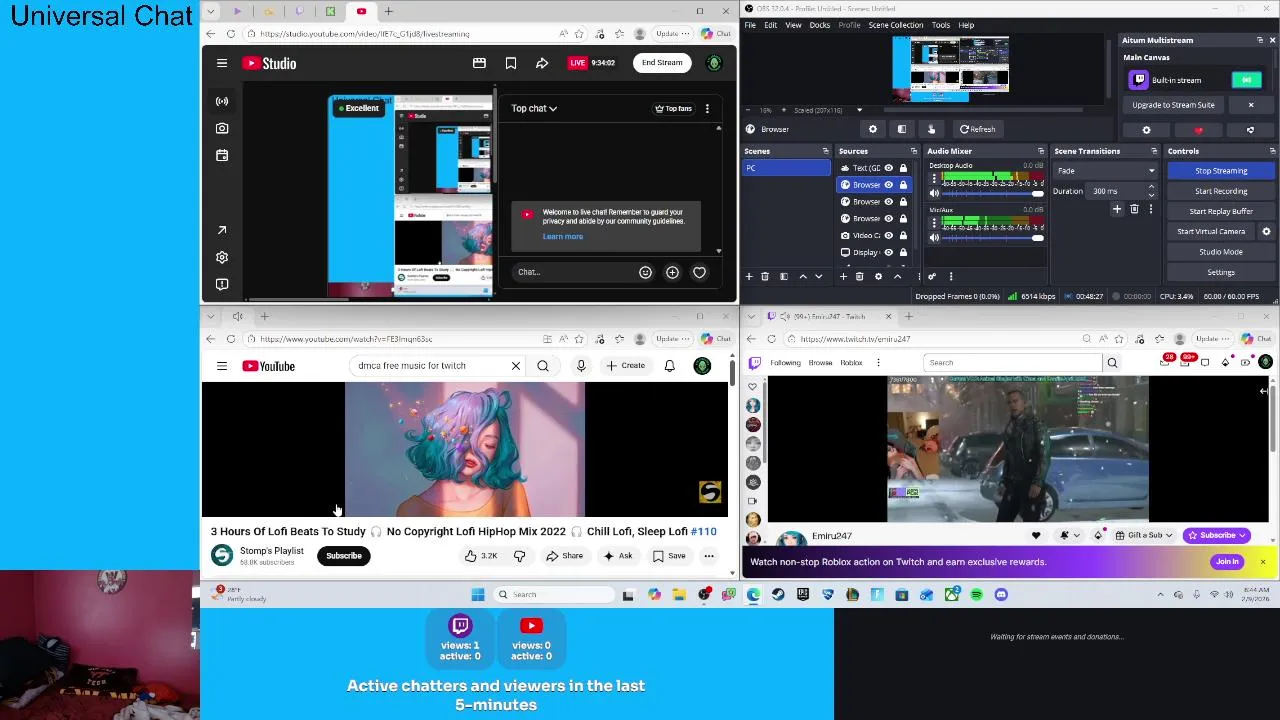Expand the Gift a Sub dropdown on Twitch
This screenshot has width=1280, height=720.
click(1146, 535)
